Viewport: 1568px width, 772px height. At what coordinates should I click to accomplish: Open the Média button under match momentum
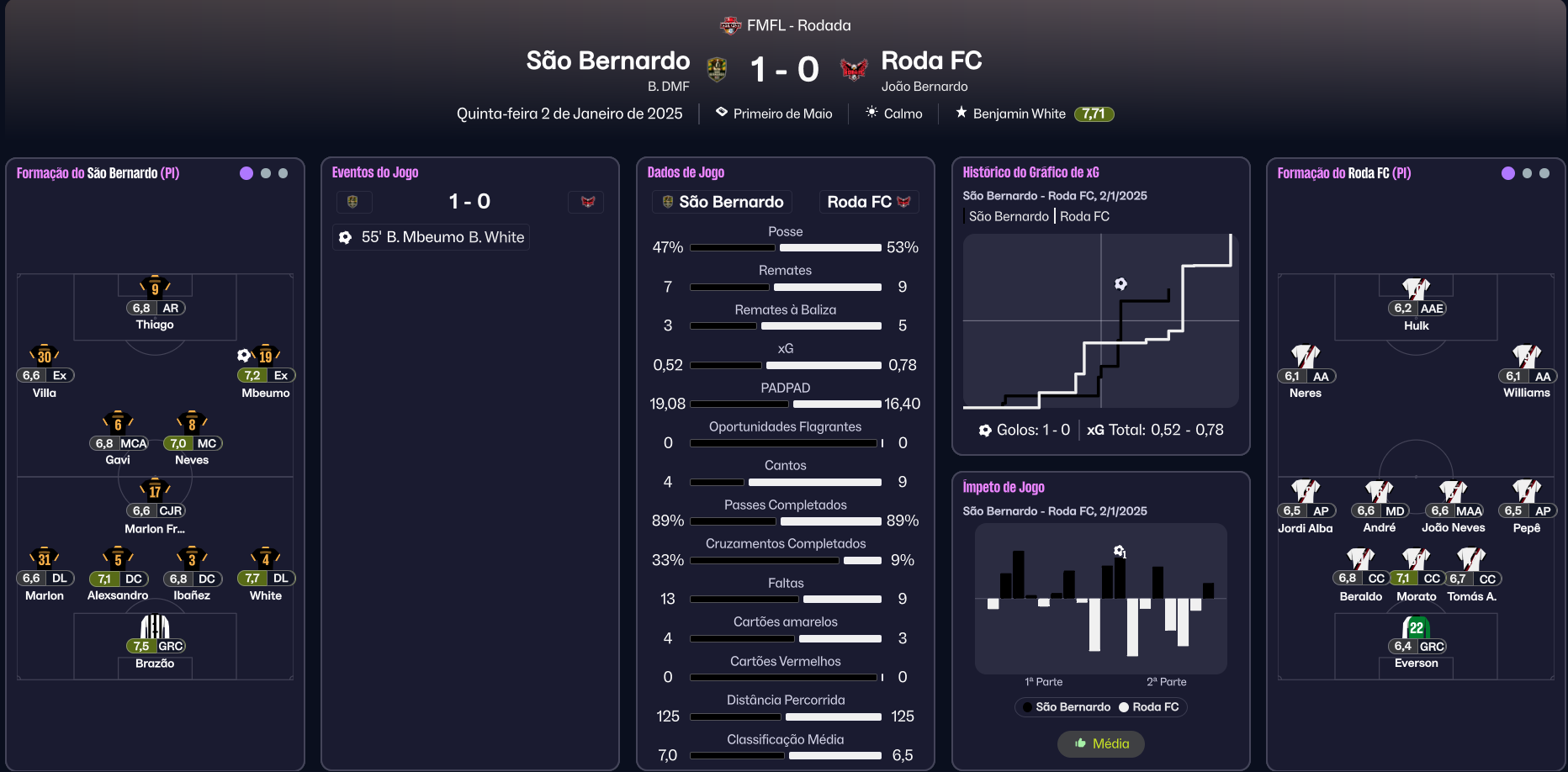pyautogui.click(x=1101, y=743)
